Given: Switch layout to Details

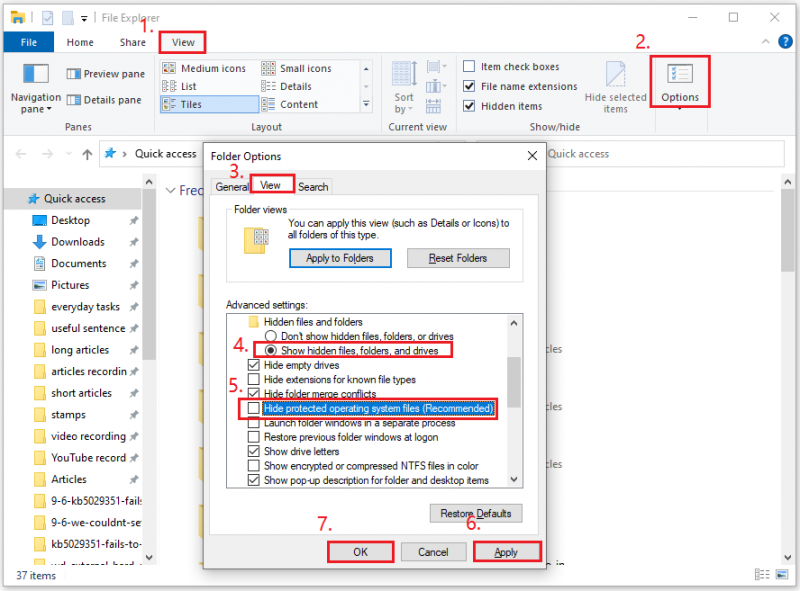Looking at the screenshot, I should 287,86.
